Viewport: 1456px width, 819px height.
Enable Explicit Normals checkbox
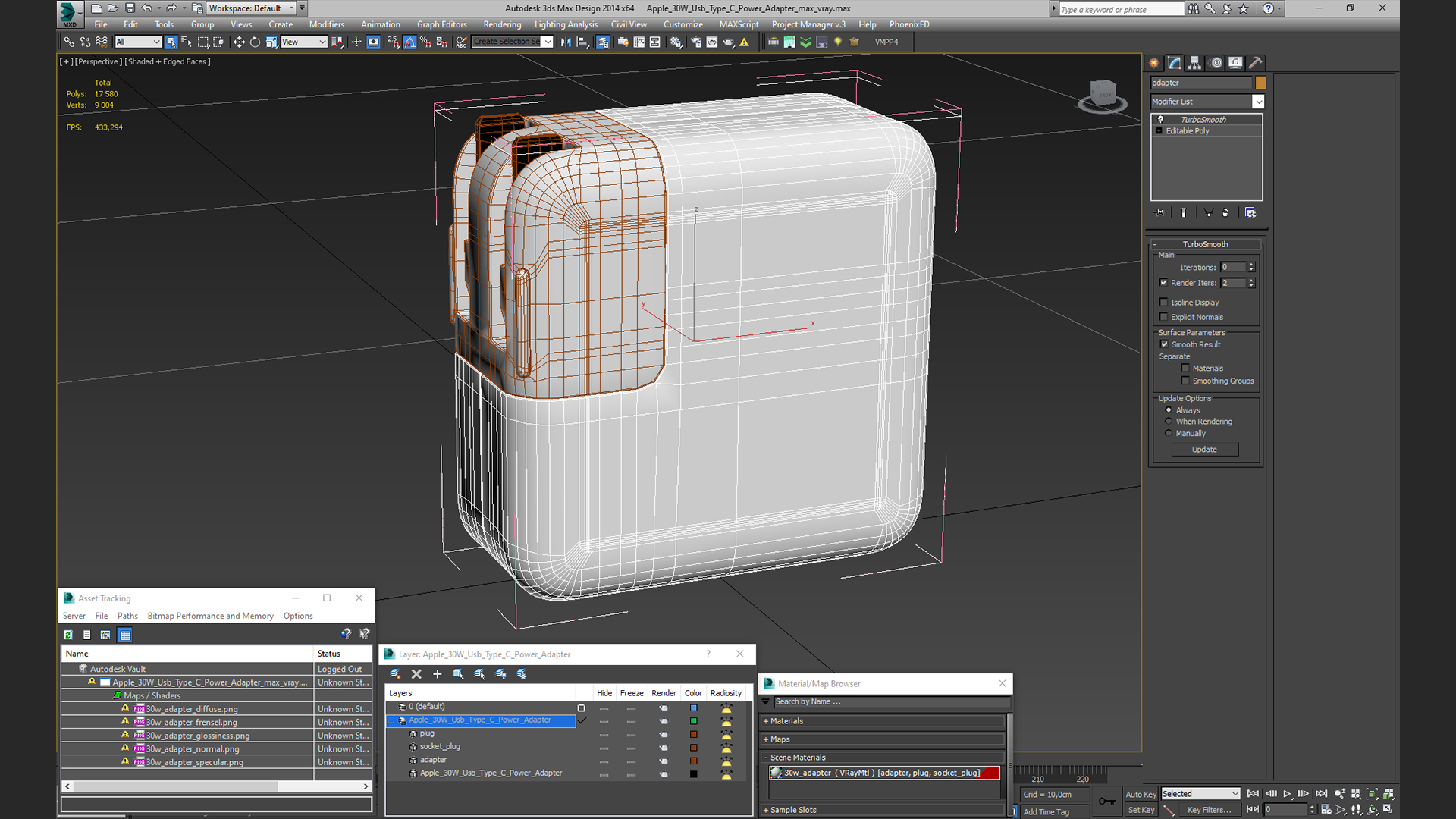(x=1164, y=317)
